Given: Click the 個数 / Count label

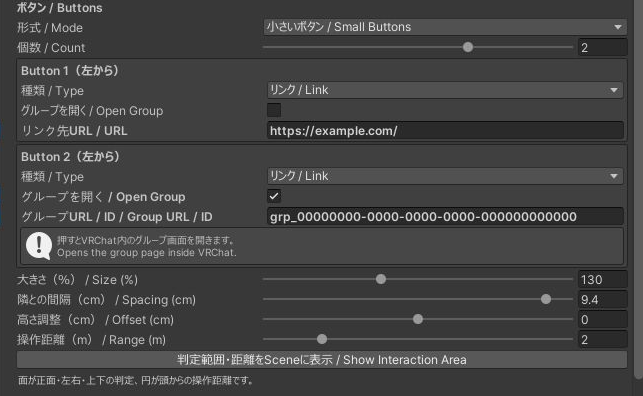Looking at the screenshot, I should (x=51, y=48).
